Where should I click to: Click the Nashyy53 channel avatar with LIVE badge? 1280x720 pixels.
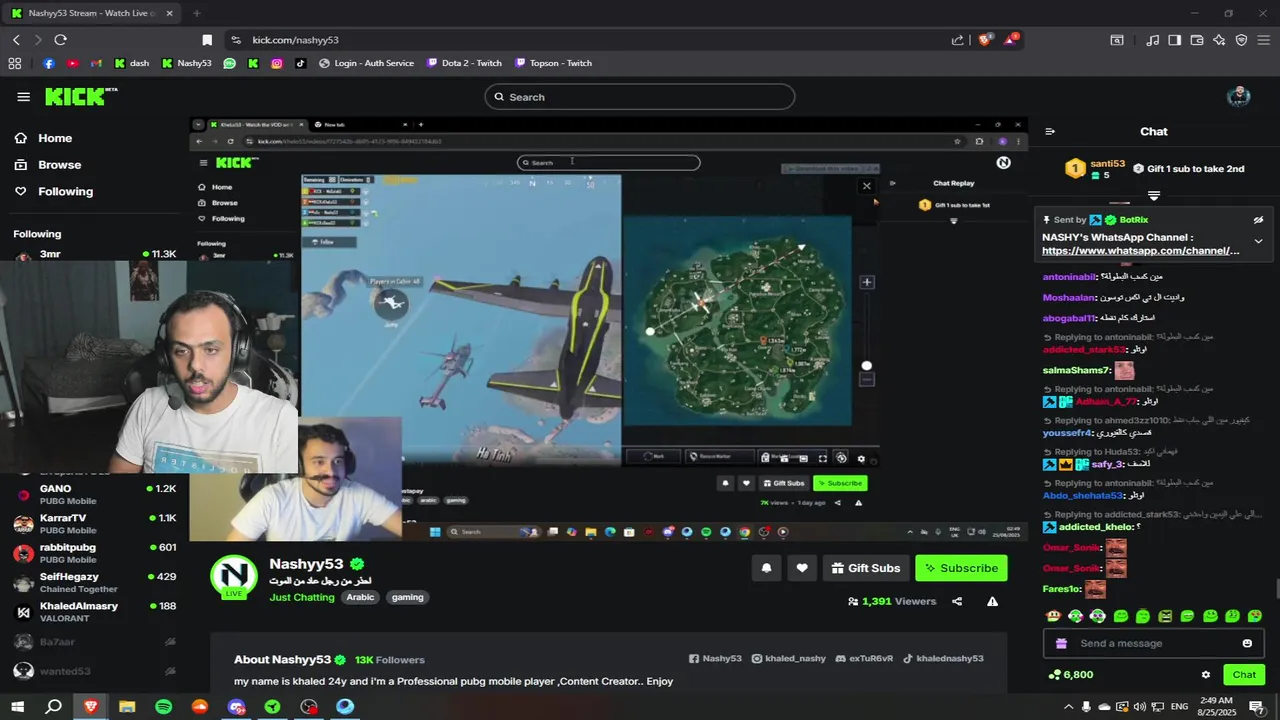[x=234, y=577]
